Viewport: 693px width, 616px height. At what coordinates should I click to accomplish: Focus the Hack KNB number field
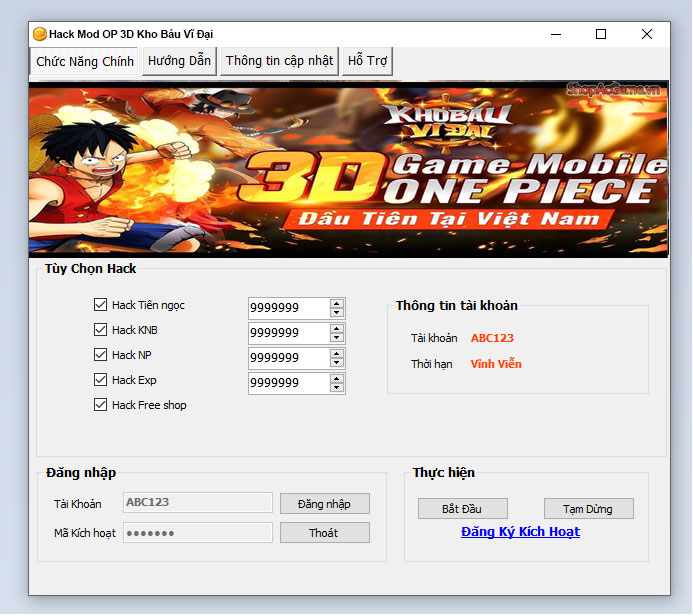(x=289, y=333)
